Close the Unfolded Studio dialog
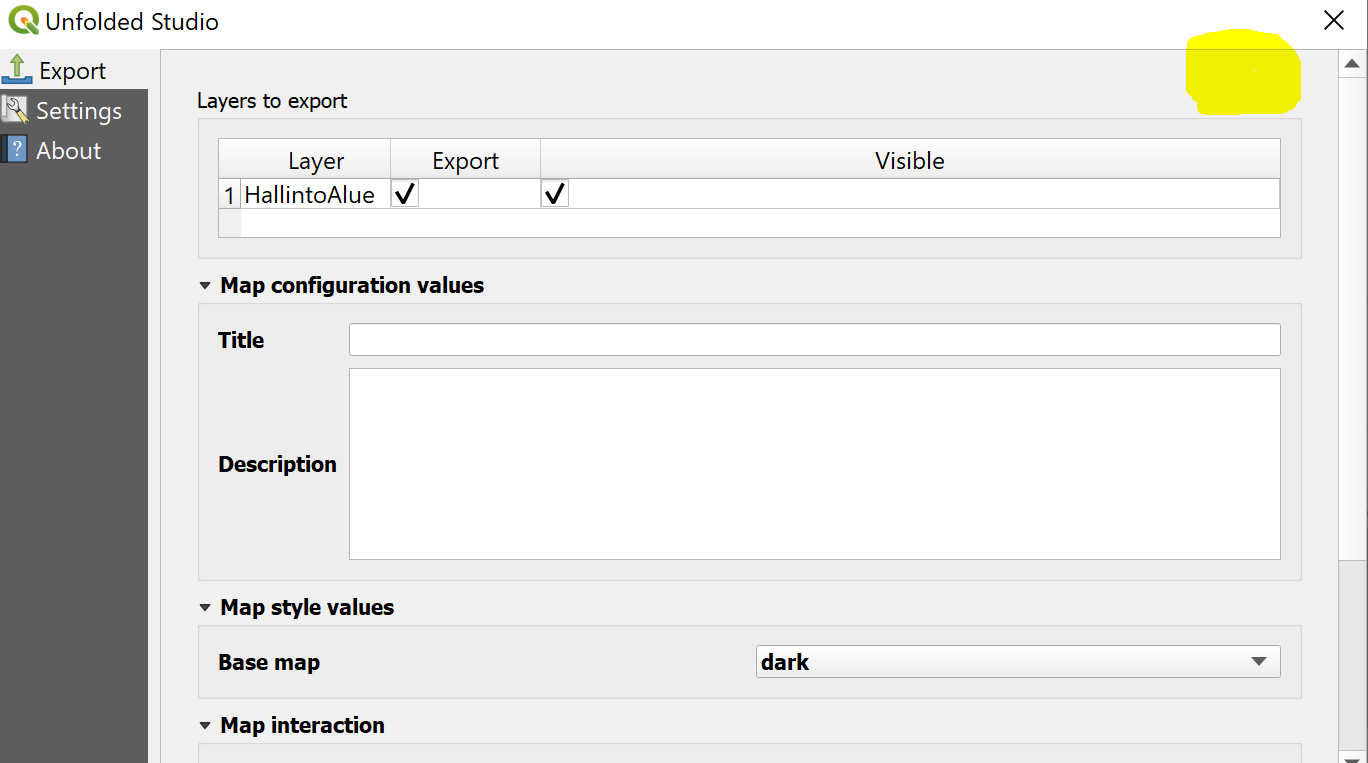The image size is (1368, 763). tap(1334, 20)
